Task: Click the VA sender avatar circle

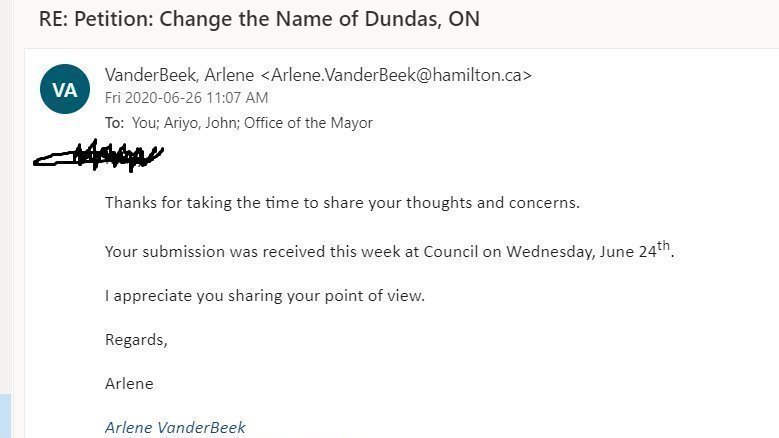Action: coord(64,89)
